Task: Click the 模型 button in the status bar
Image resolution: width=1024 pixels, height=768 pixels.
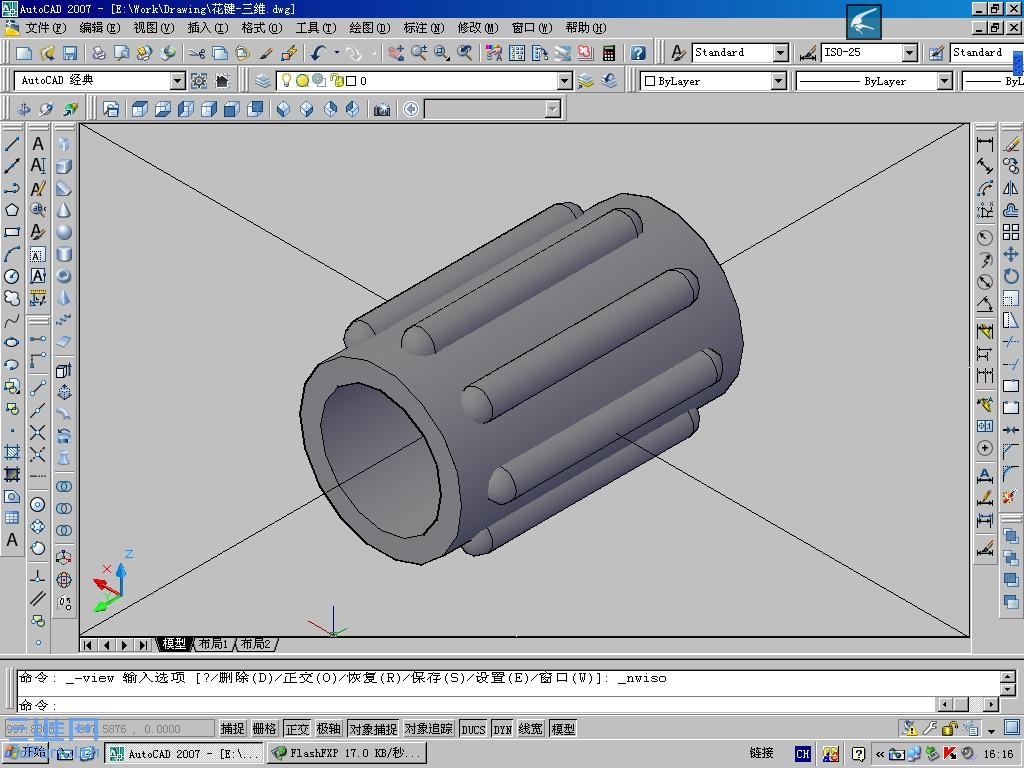Action: pyautogui.click(x=563, y=729)
